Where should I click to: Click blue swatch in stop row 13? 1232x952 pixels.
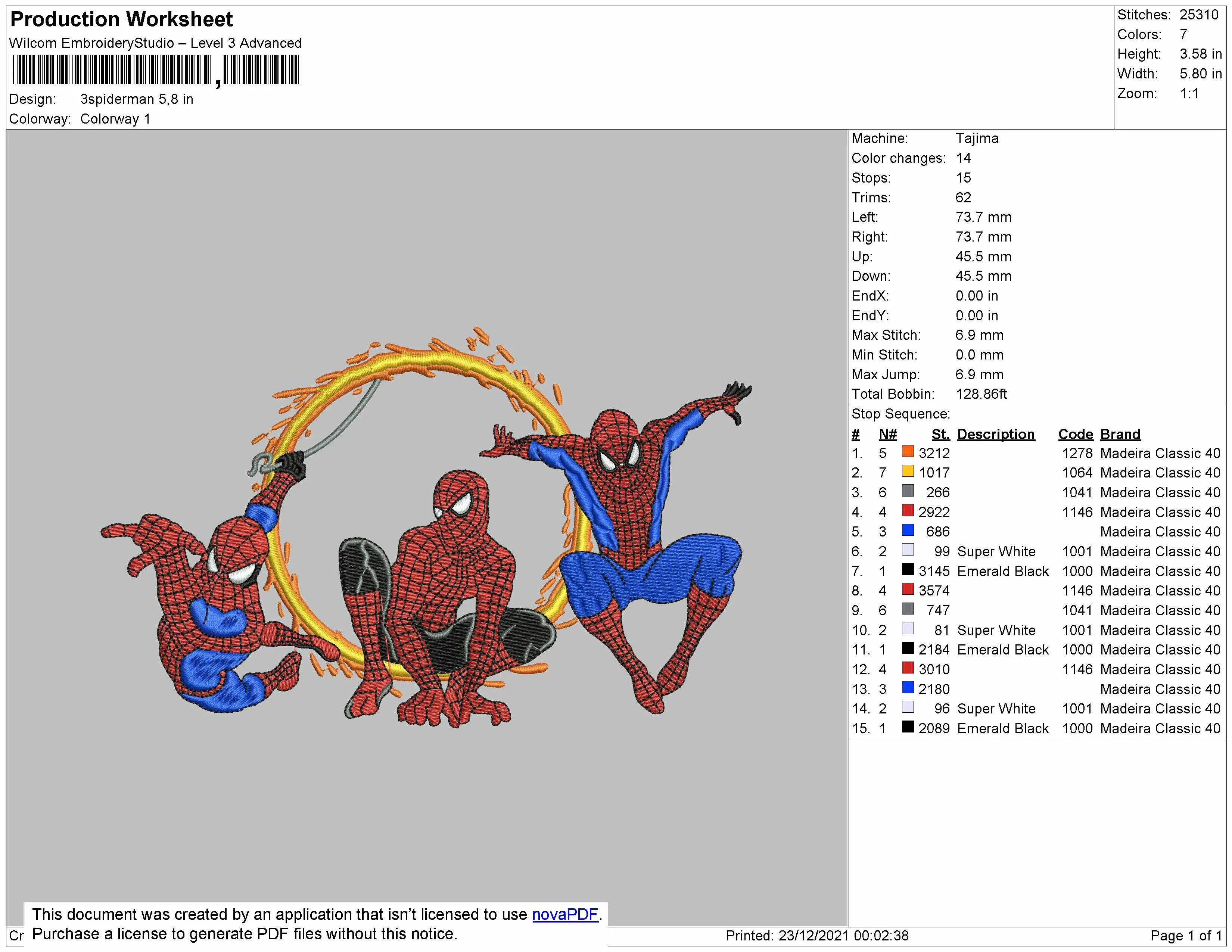point(908,687)
